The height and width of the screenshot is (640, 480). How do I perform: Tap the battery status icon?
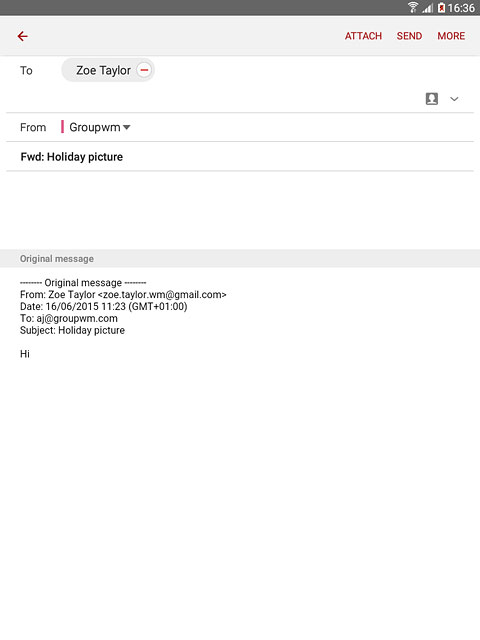click(x=441, y=8)
